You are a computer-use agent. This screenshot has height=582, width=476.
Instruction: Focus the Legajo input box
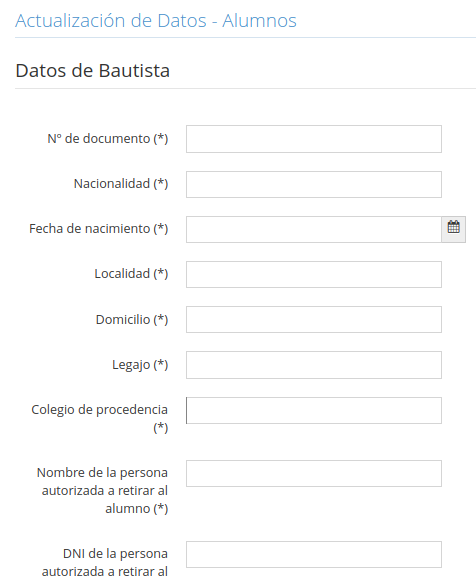(x=314, y=365)
